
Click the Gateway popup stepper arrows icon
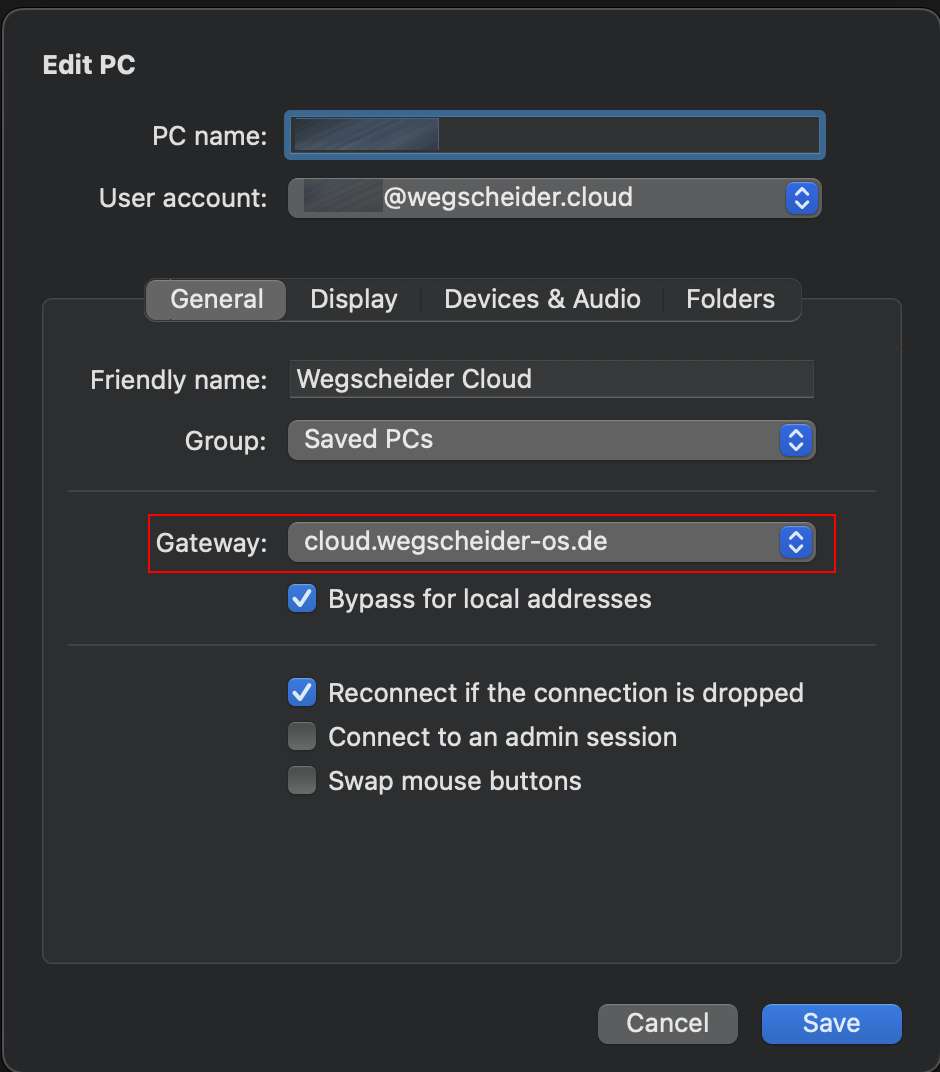pyautogui.click(x=796, y=542)
